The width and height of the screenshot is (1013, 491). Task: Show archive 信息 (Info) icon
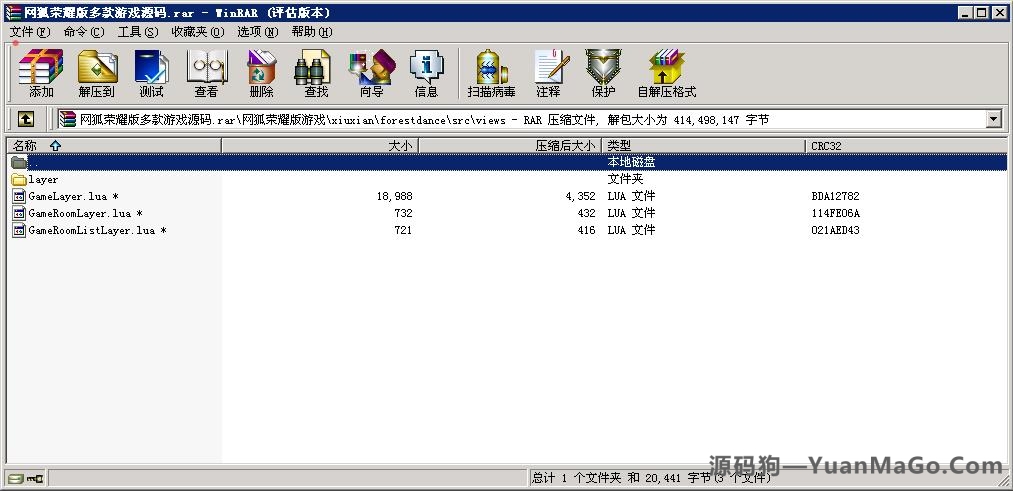pyautogui.click(x=426, y=67)
